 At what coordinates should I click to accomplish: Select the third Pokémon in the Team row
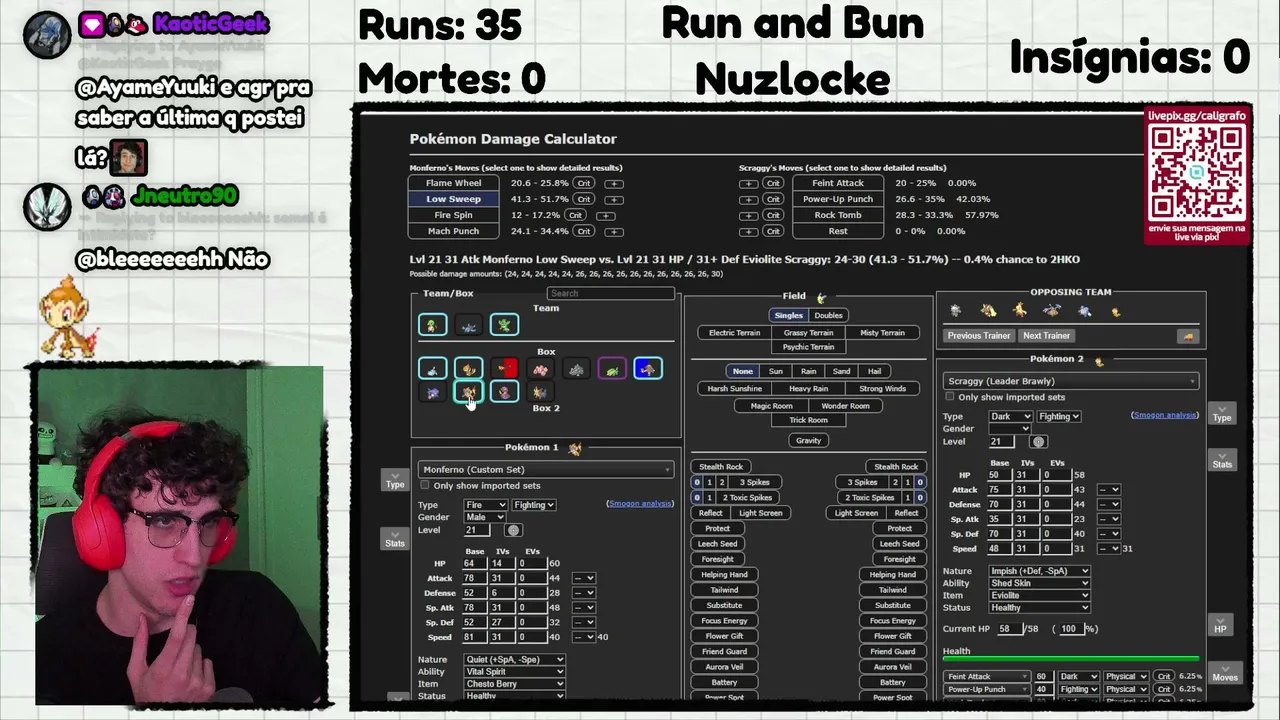504,324
